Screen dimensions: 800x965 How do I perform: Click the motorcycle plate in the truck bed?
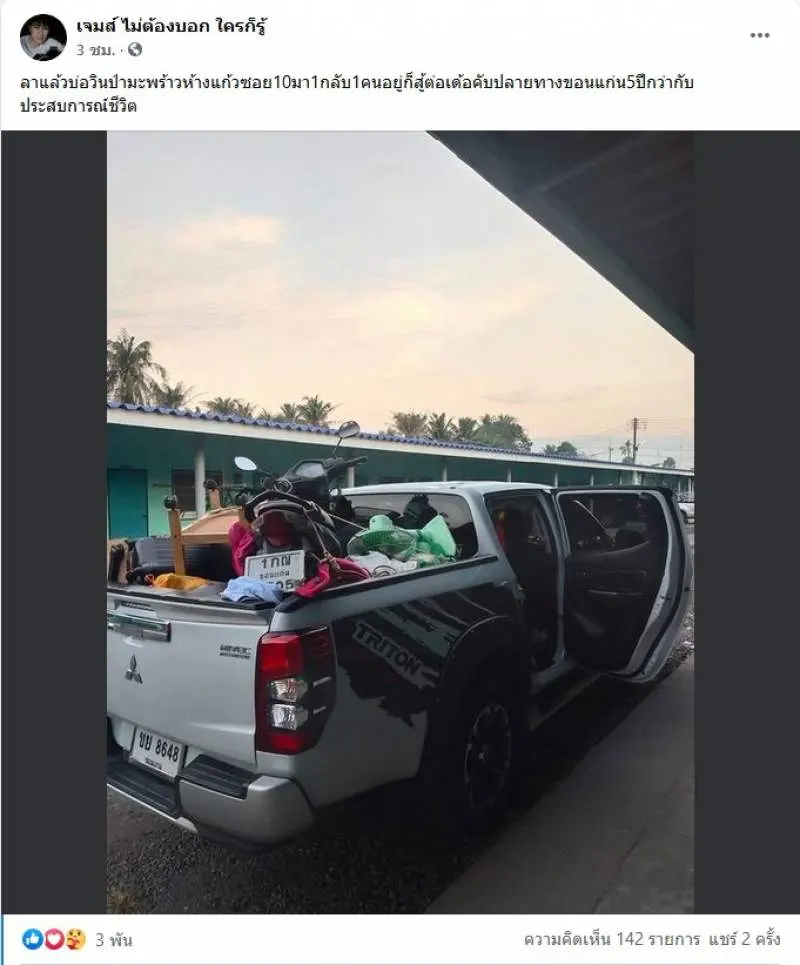[275, 571]
